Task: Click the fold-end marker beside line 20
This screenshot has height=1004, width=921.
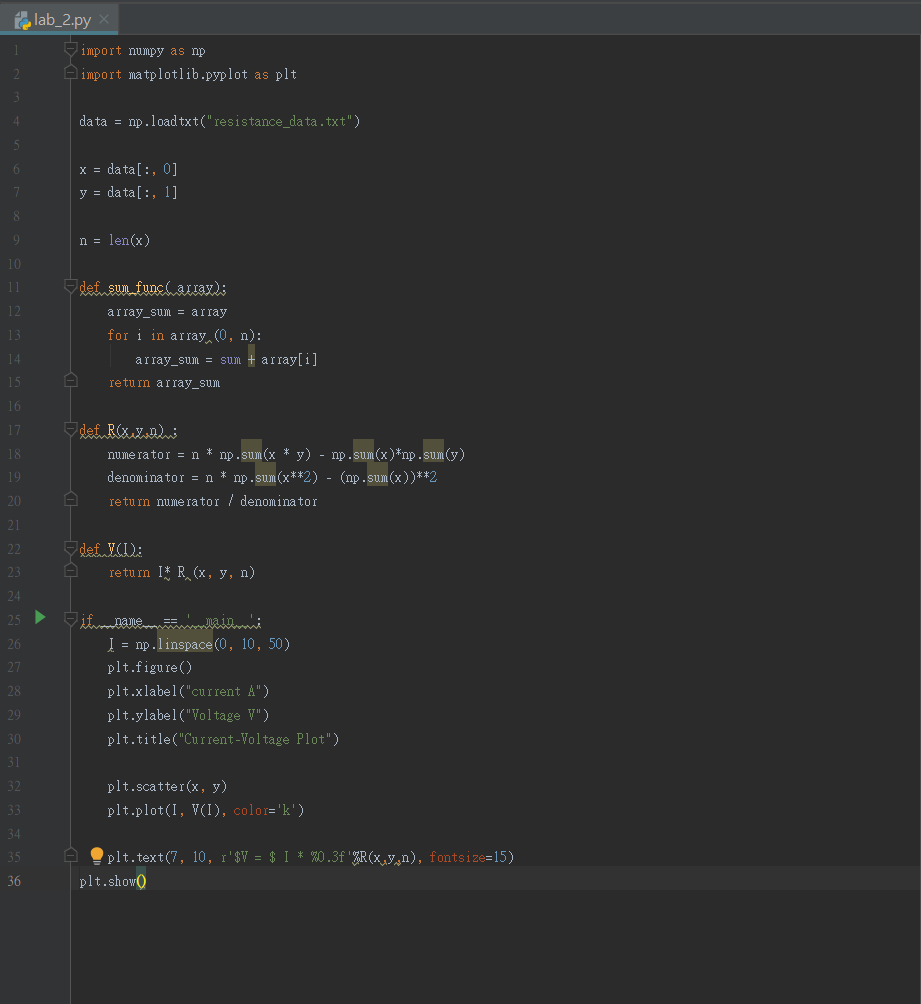Action: [70, 499]
